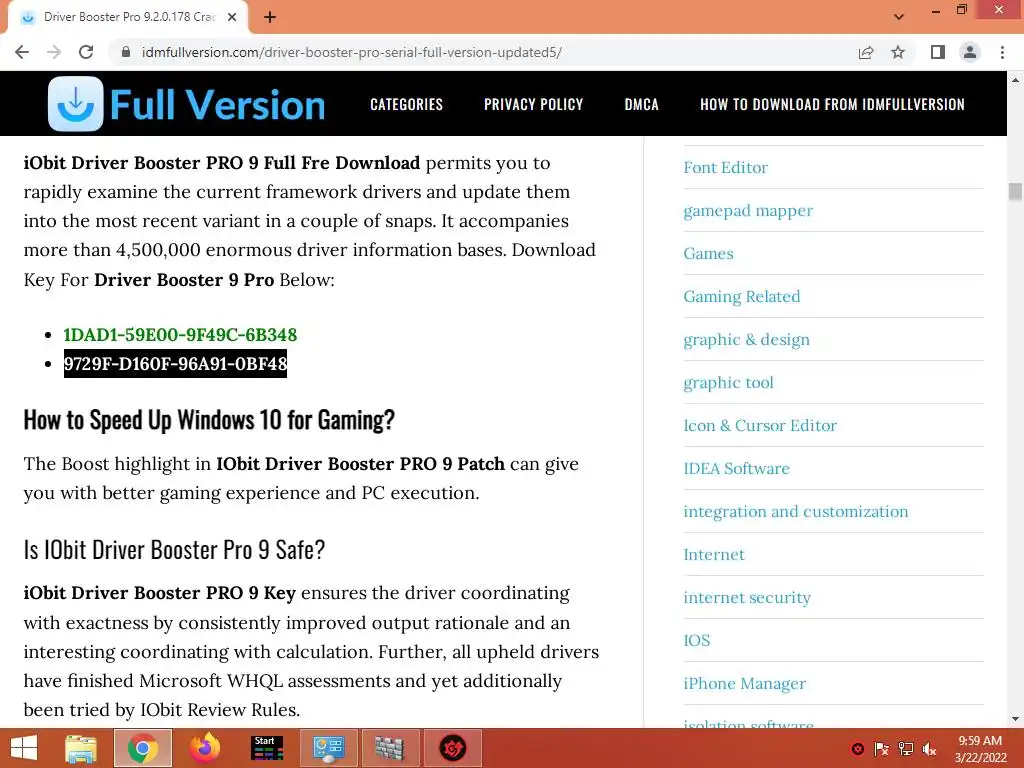Open the iPhone Manager category

744,684
